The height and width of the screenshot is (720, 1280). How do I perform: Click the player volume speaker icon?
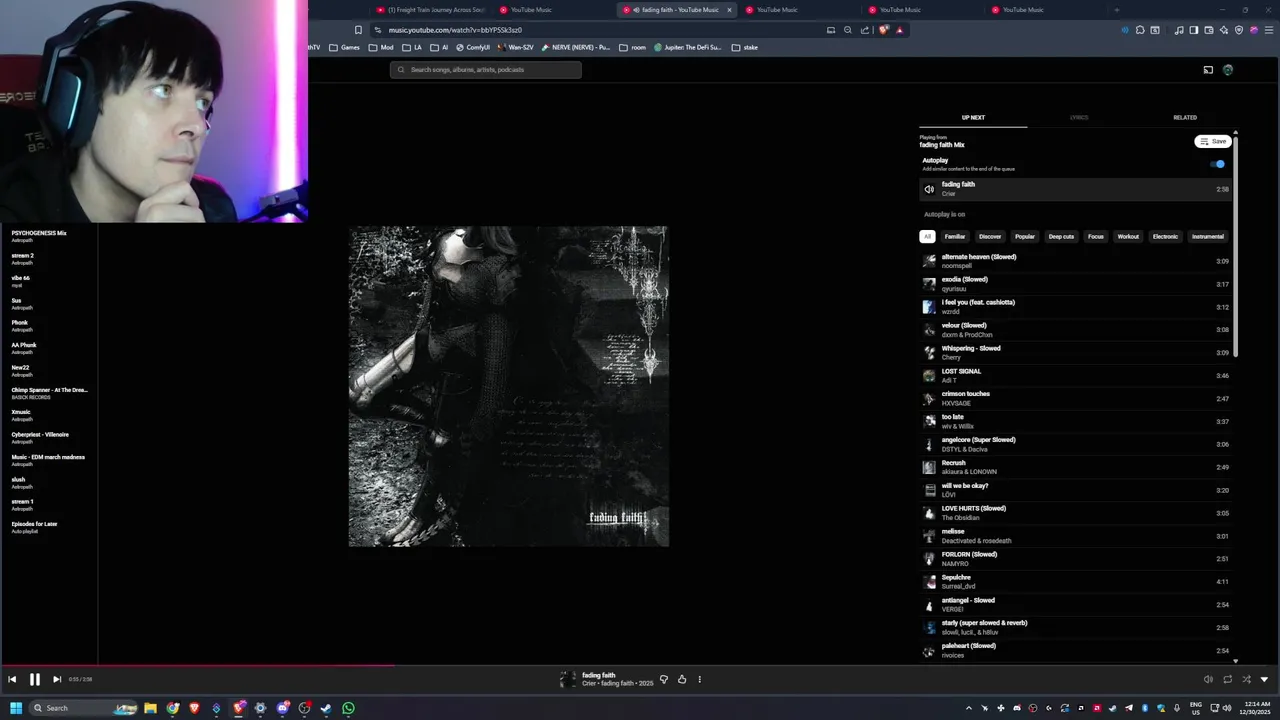click(x=1208, y=679)
